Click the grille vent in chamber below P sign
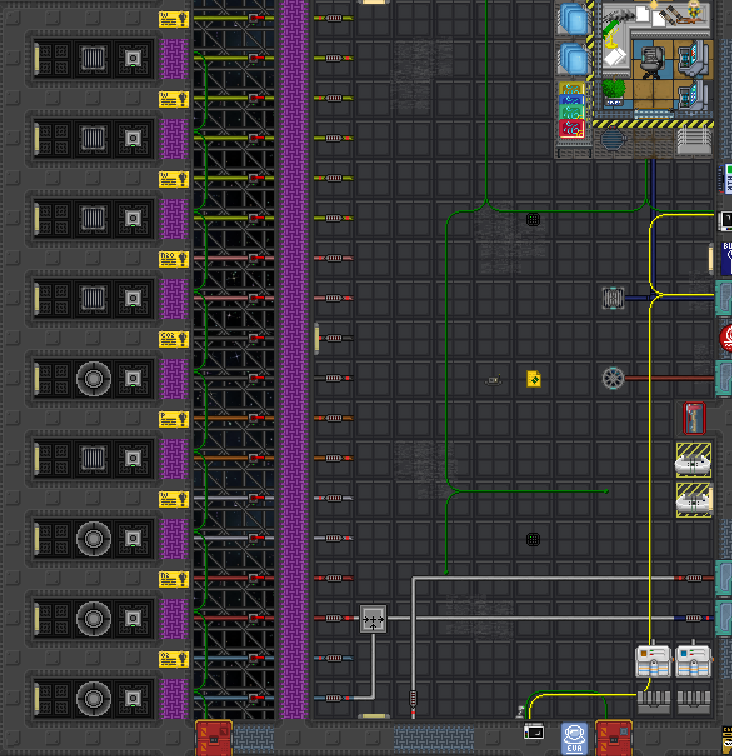 tap(94, 459)
